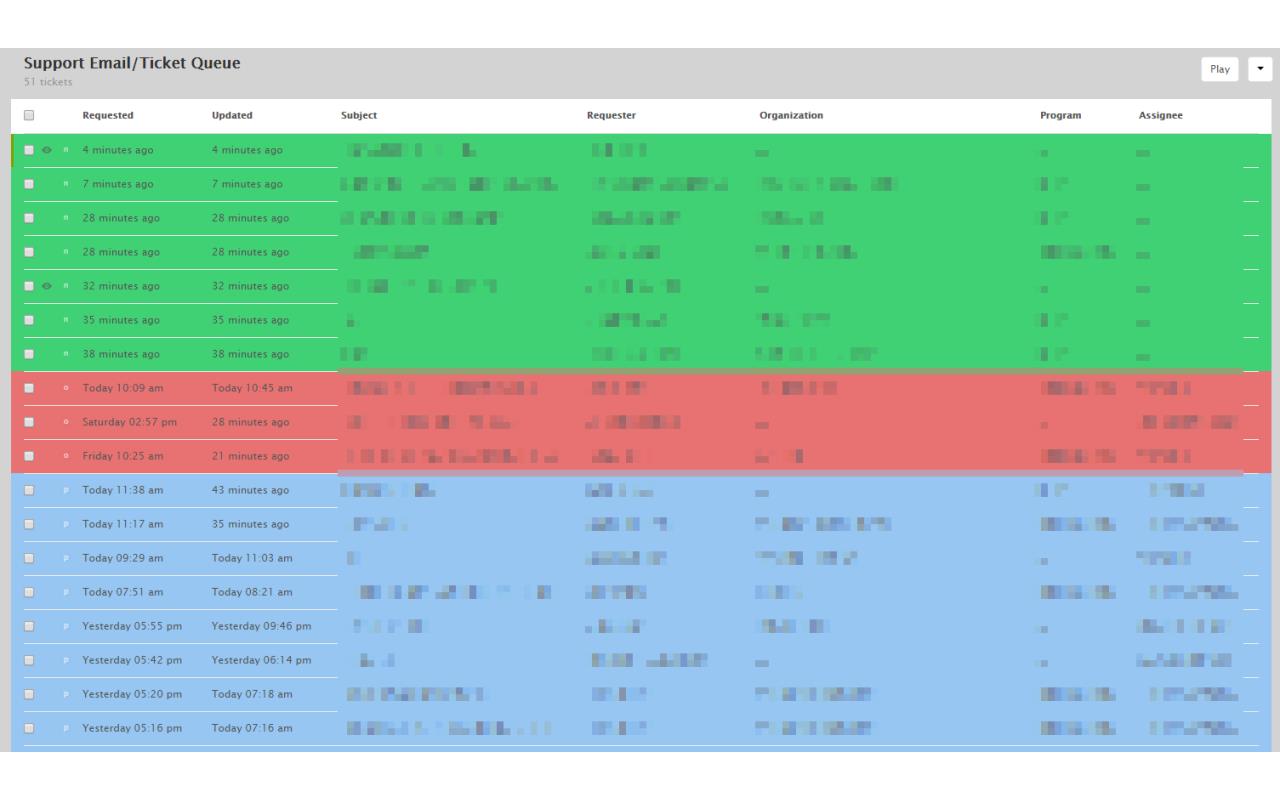Sort by the Updated column header
This screenshot has height=800, width=1280.
pos(232,115)
